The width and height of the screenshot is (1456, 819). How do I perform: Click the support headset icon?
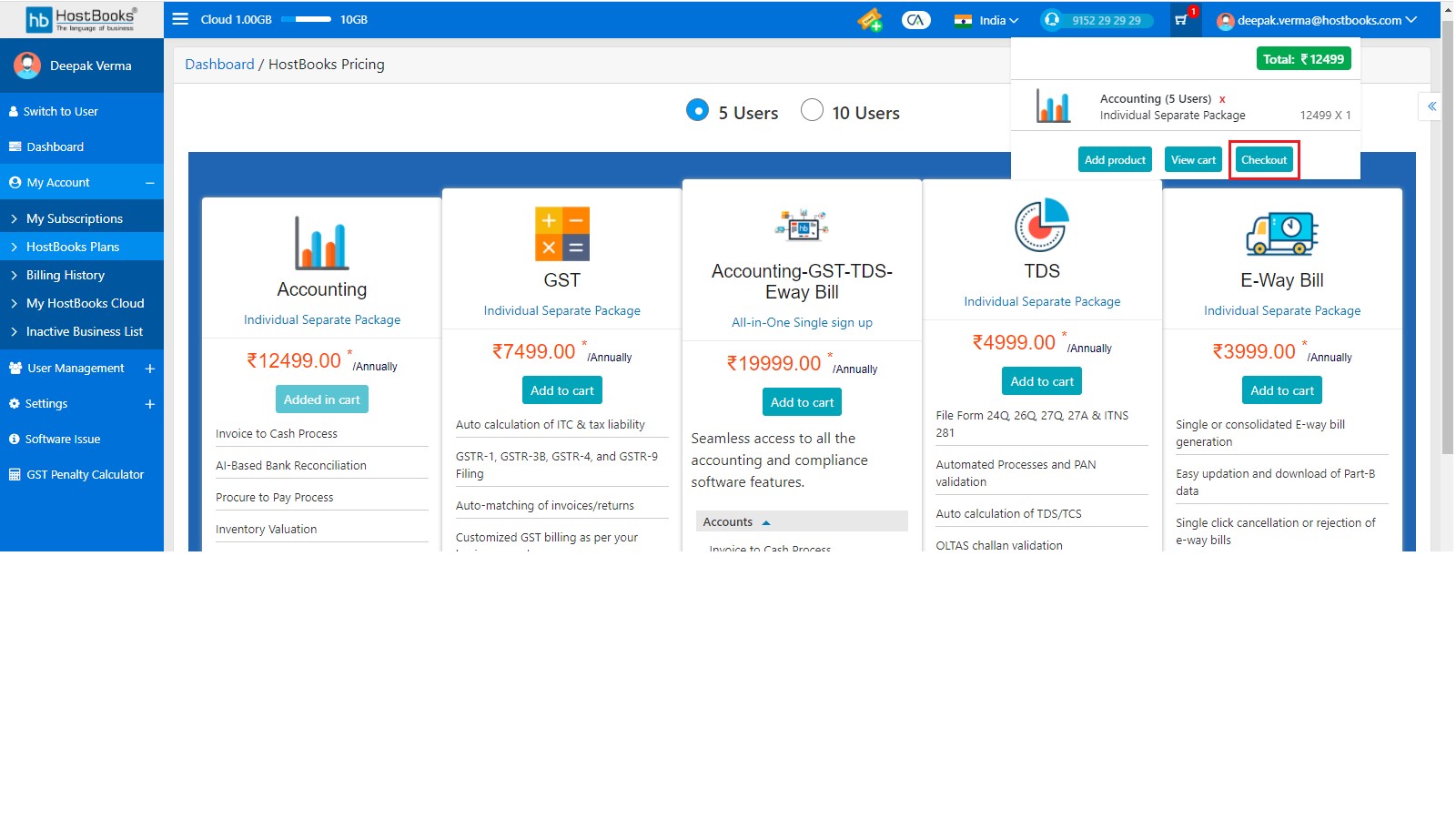click(1052, 19)
